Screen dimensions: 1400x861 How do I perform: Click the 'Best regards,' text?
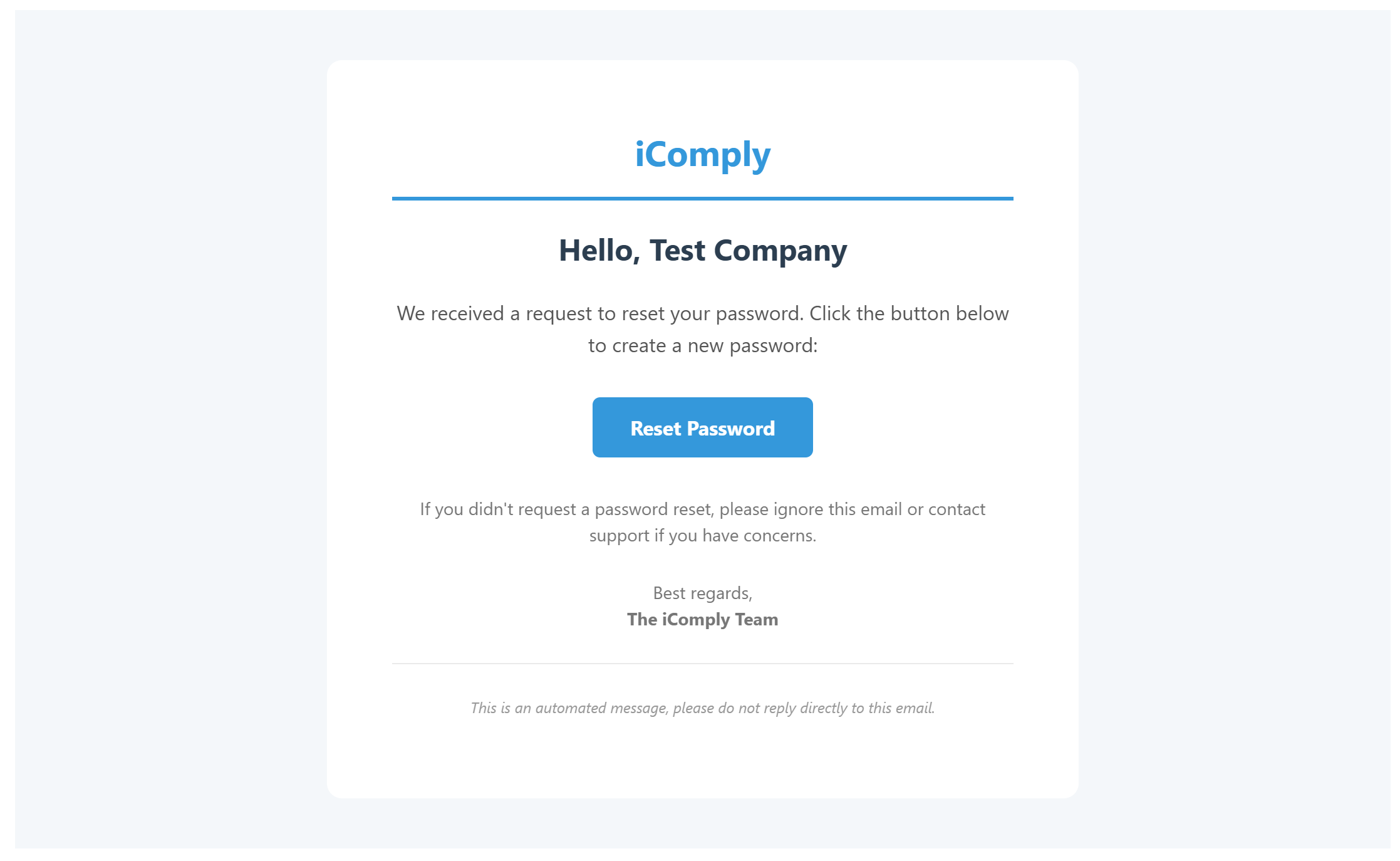702,593
